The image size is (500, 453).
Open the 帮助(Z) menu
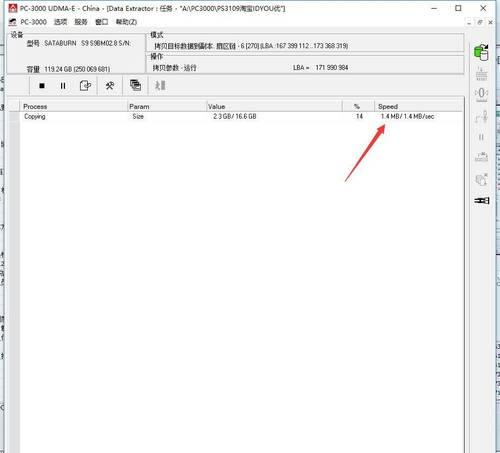tap(126, 22)
